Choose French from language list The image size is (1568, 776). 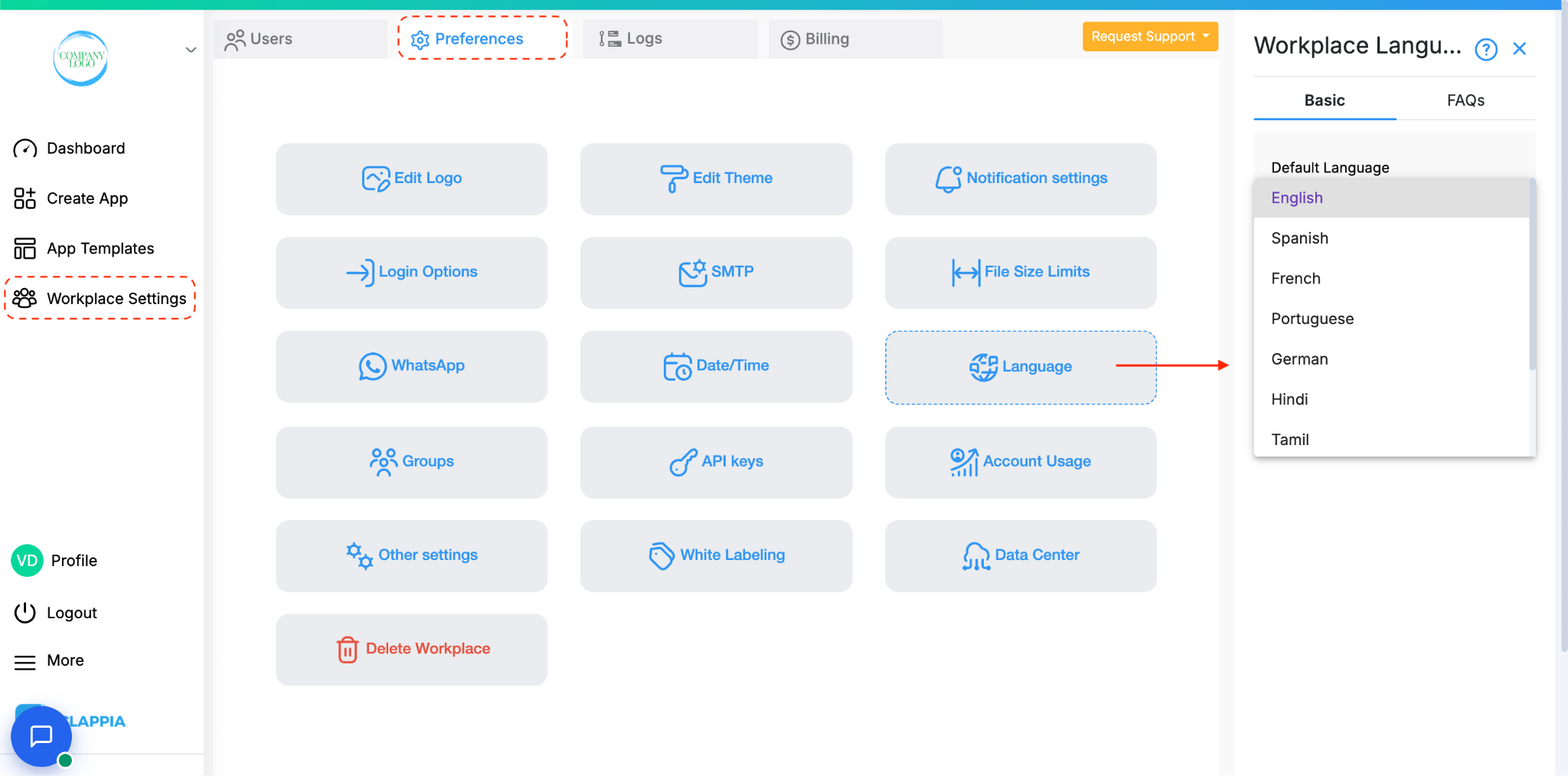[x=1391, y=279]
